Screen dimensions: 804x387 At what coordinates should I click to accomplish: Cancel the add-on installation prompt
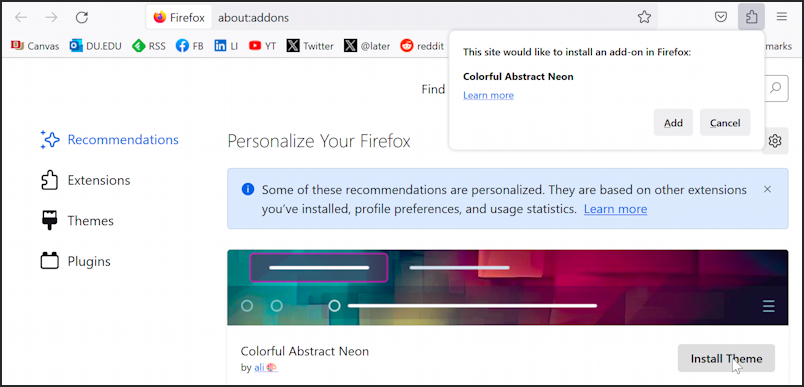[x=725, y=123]
